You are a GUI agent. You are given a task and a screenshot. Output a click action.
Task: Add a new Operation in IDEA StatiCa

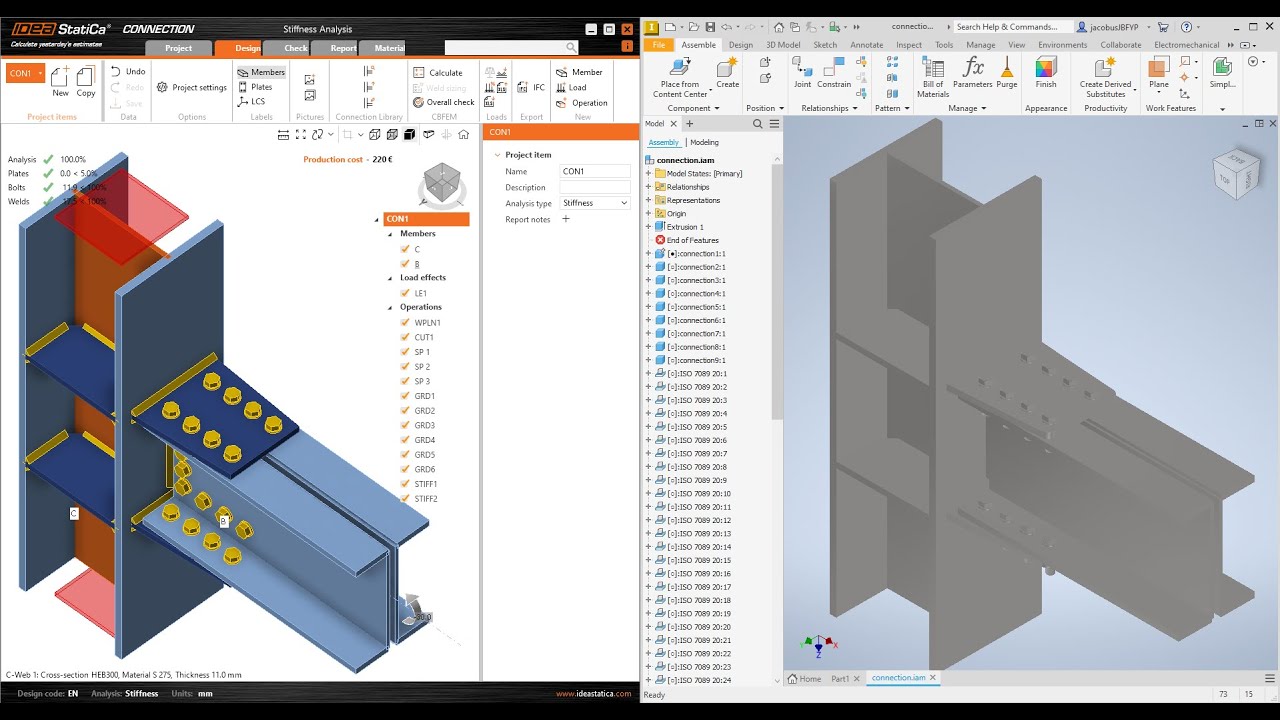pos(581,102)
